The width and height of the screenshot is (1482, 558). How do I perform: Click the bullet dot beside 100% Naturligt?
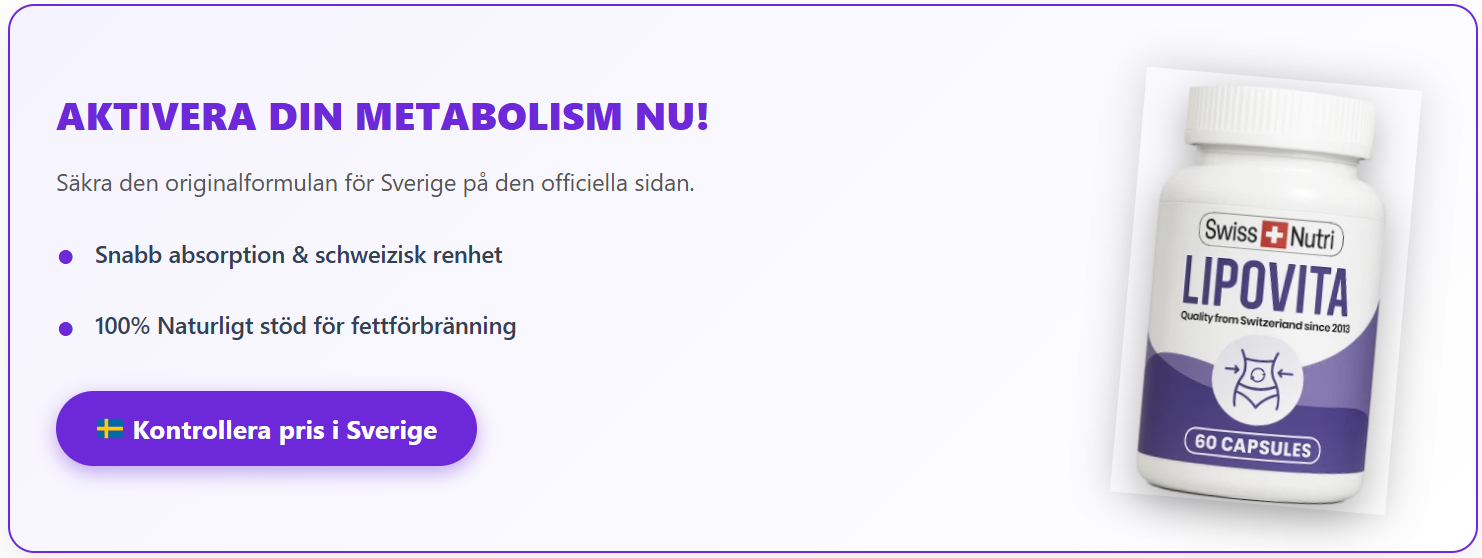[66, 328]
